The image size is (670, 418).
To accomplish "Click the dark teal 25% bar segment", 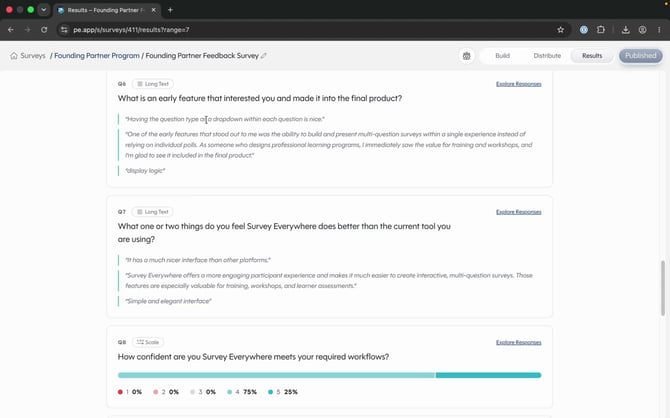I will click(x=488, y=375).
